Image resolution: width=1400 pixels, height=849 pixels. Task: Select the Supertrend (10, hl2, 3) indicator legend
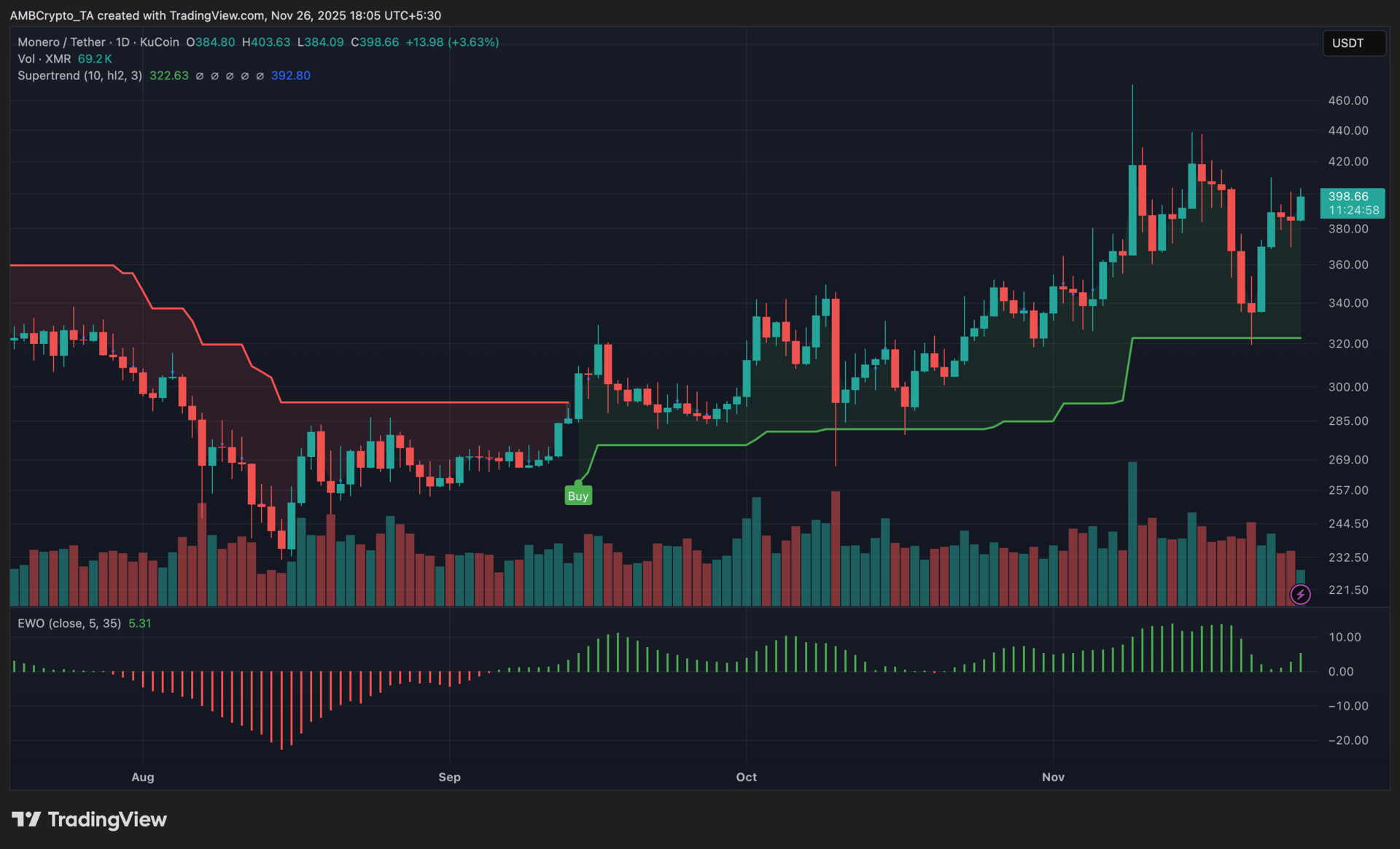coord(79,76)
